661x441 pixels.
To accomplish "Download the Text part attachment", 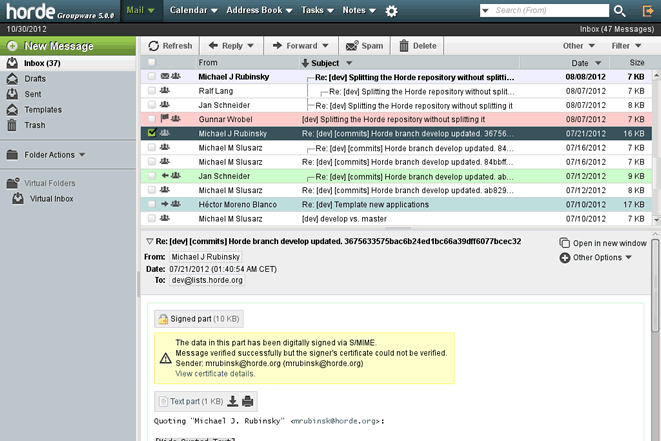I will 232,401.
